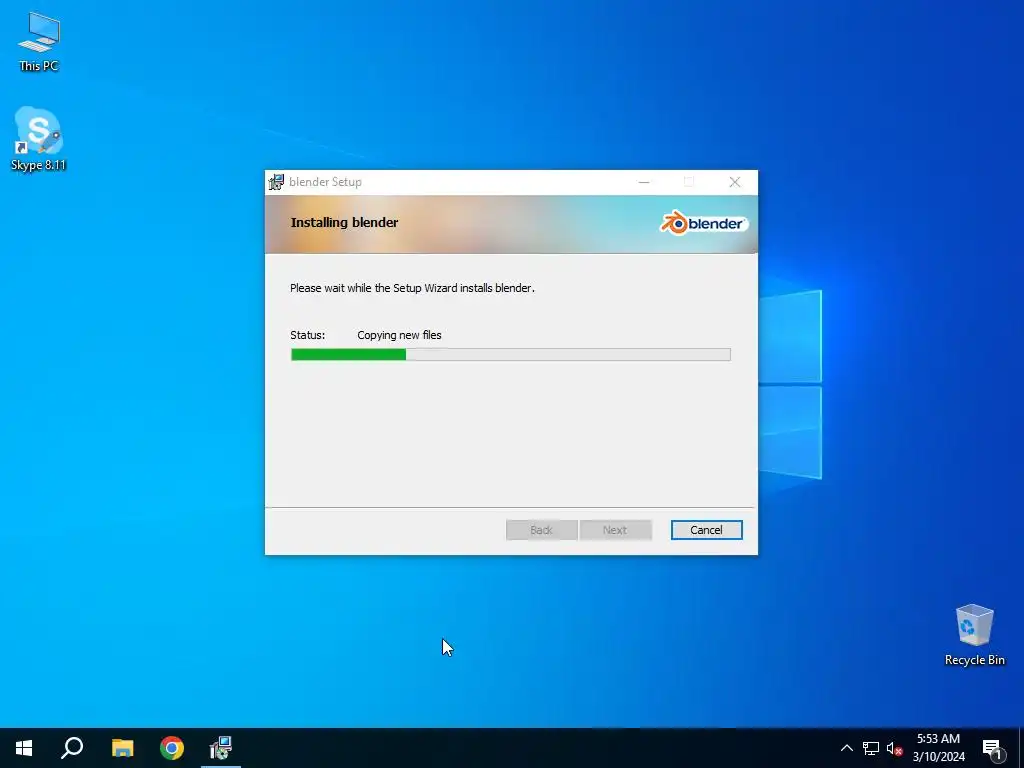Select the Recycle Bin desktop icon
This screenshot has height=768, width=1024.
[x=974, y=635]
